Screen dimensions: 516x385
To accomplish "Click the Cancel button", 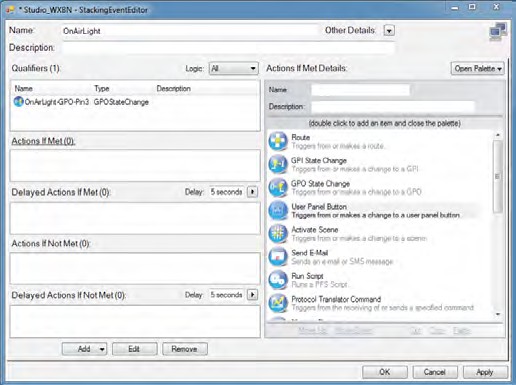I will (x=435, y=372).
